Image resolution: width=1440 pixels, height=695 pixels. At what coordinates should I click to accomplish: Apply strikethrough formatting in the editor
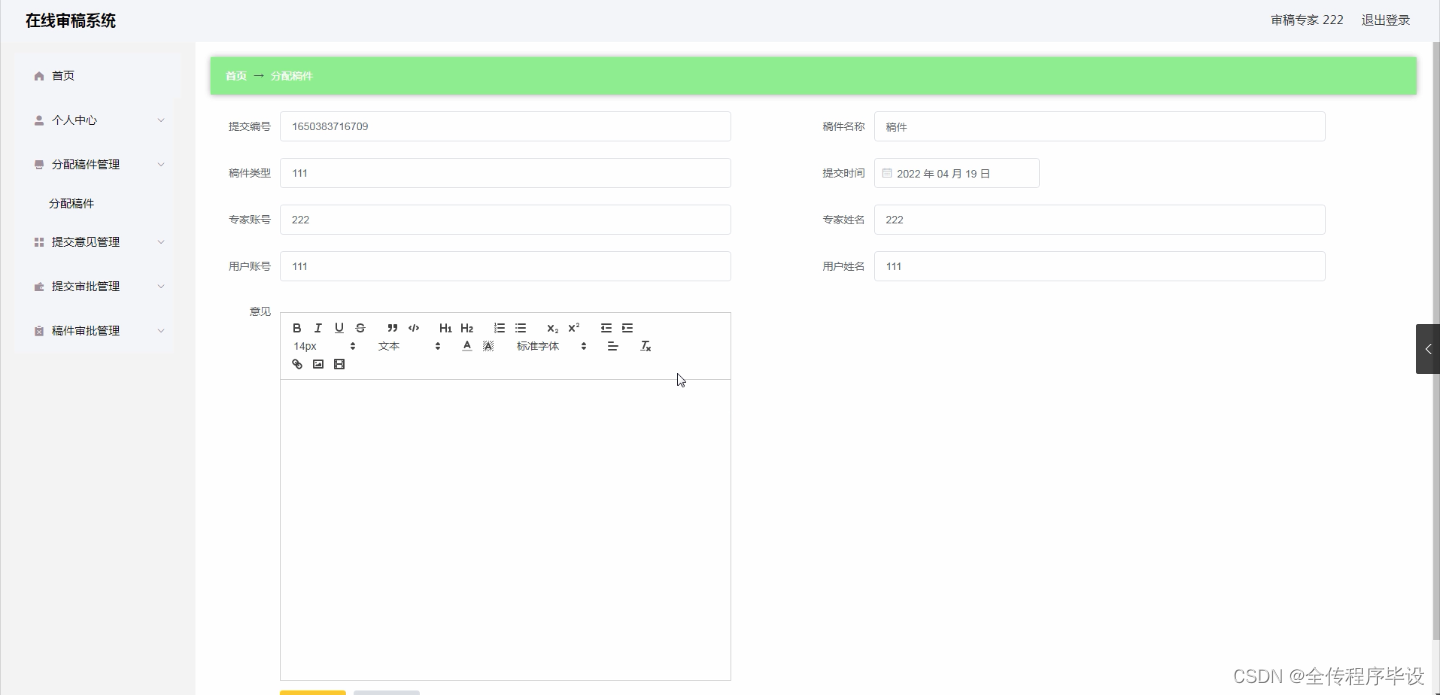coord(360,327)
